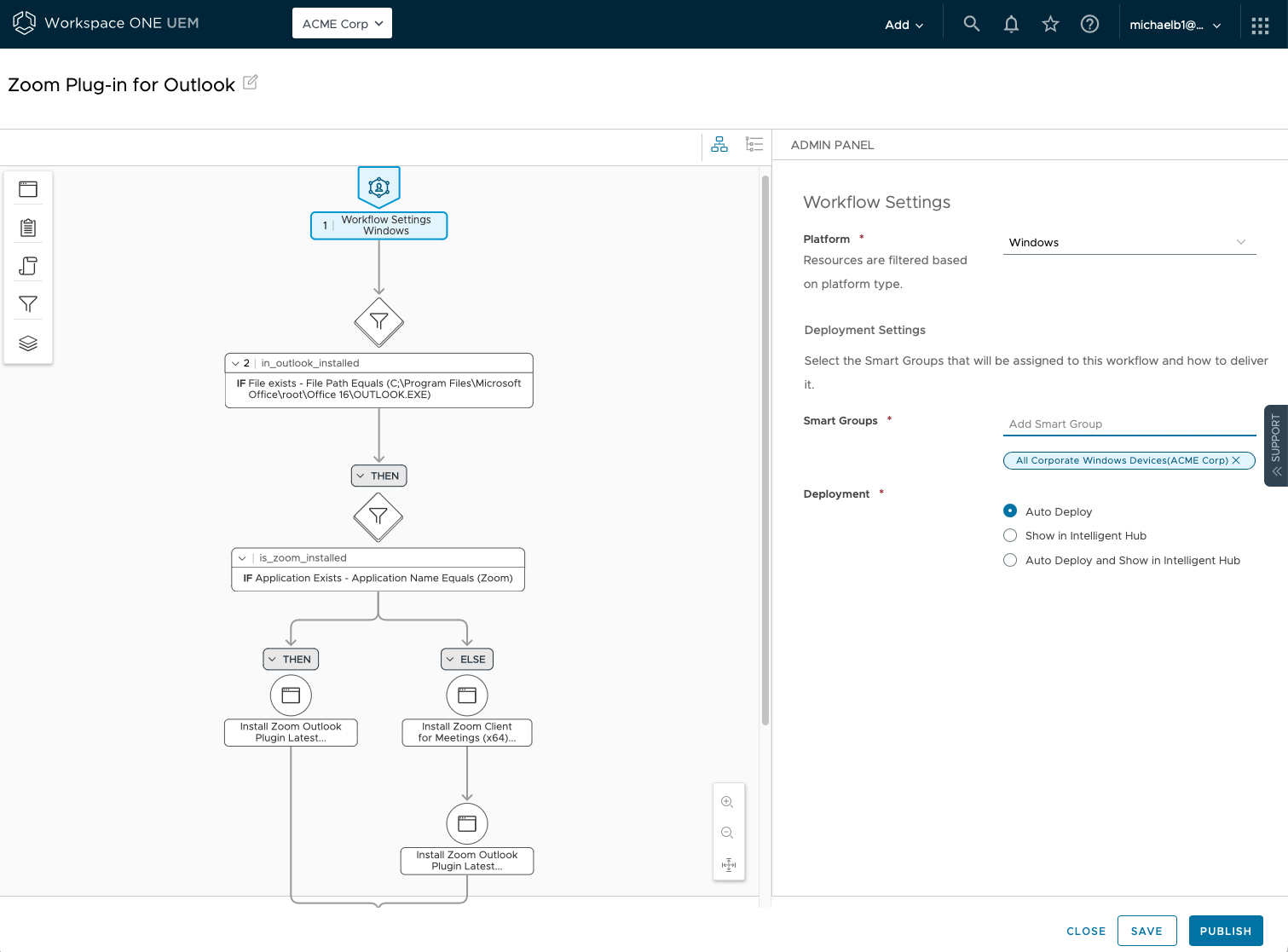The height and width of the screenshot is (952, 1288).
Task: Open the Platform Windows dropdown
Action: click(1129, 243)
